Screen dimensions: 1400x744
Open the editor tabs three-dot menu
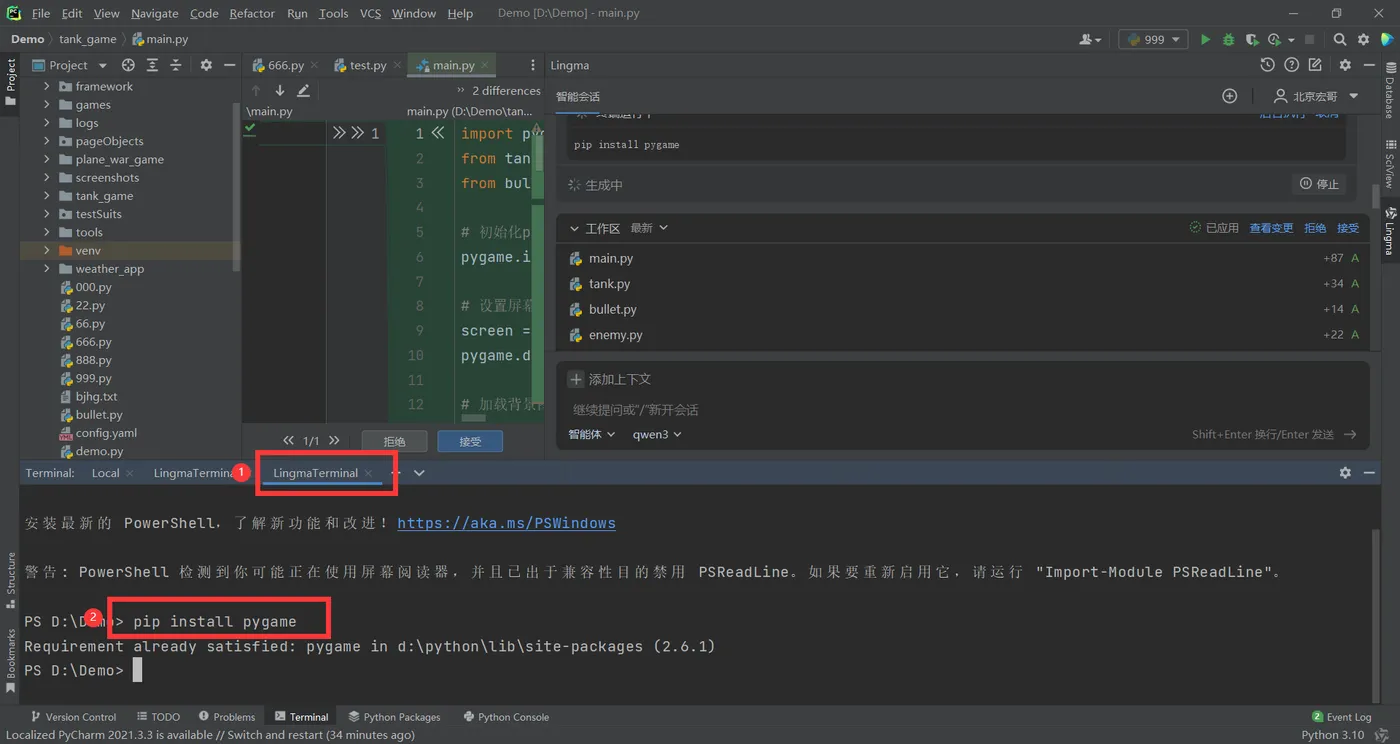click(533, 65)
